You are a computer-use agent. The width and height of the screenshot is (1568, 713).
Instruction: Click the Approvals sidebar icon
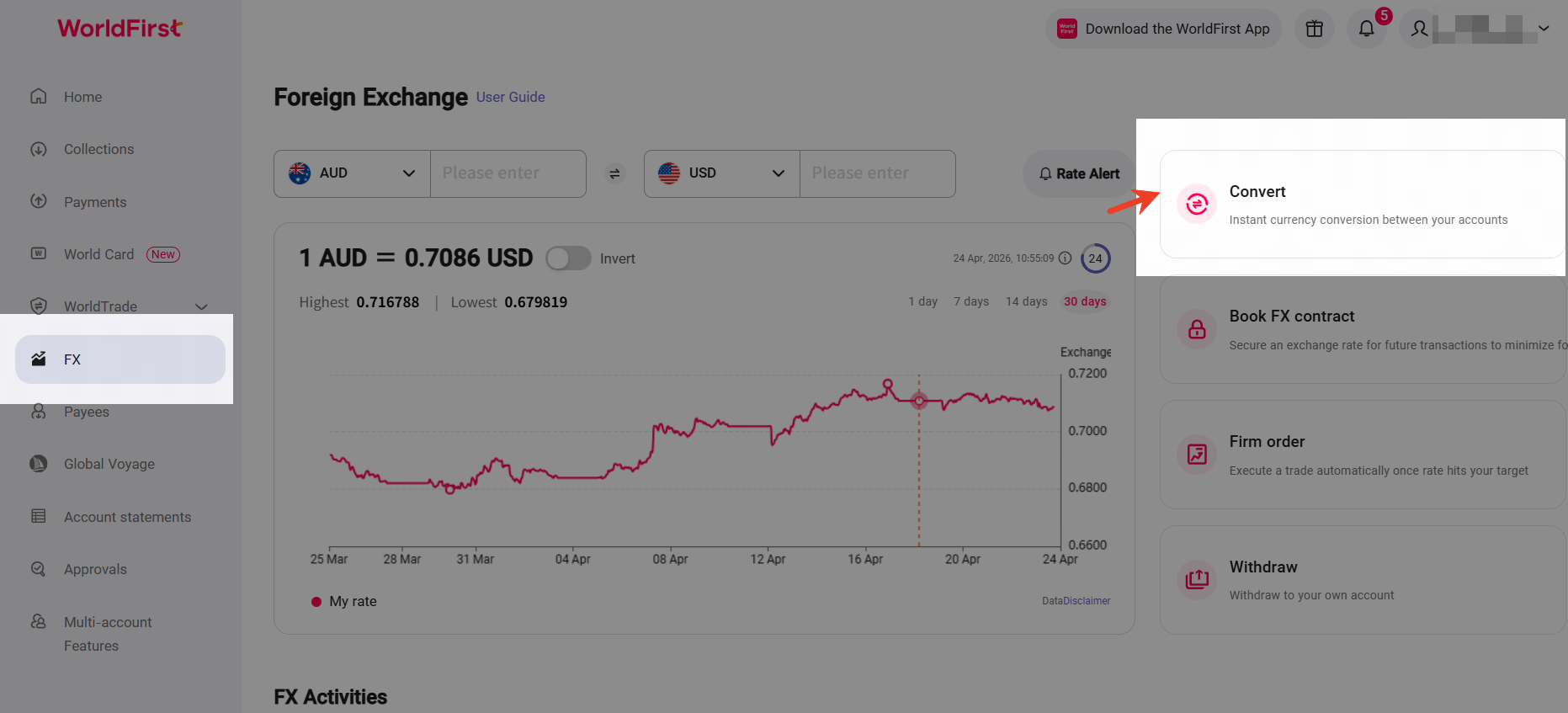coord(39,569)
